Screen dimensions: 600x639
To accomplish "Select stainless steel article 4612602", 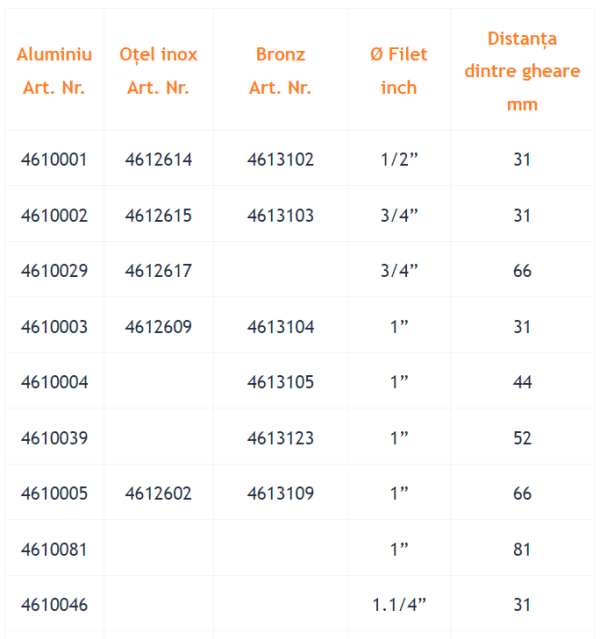I will 158,494.
